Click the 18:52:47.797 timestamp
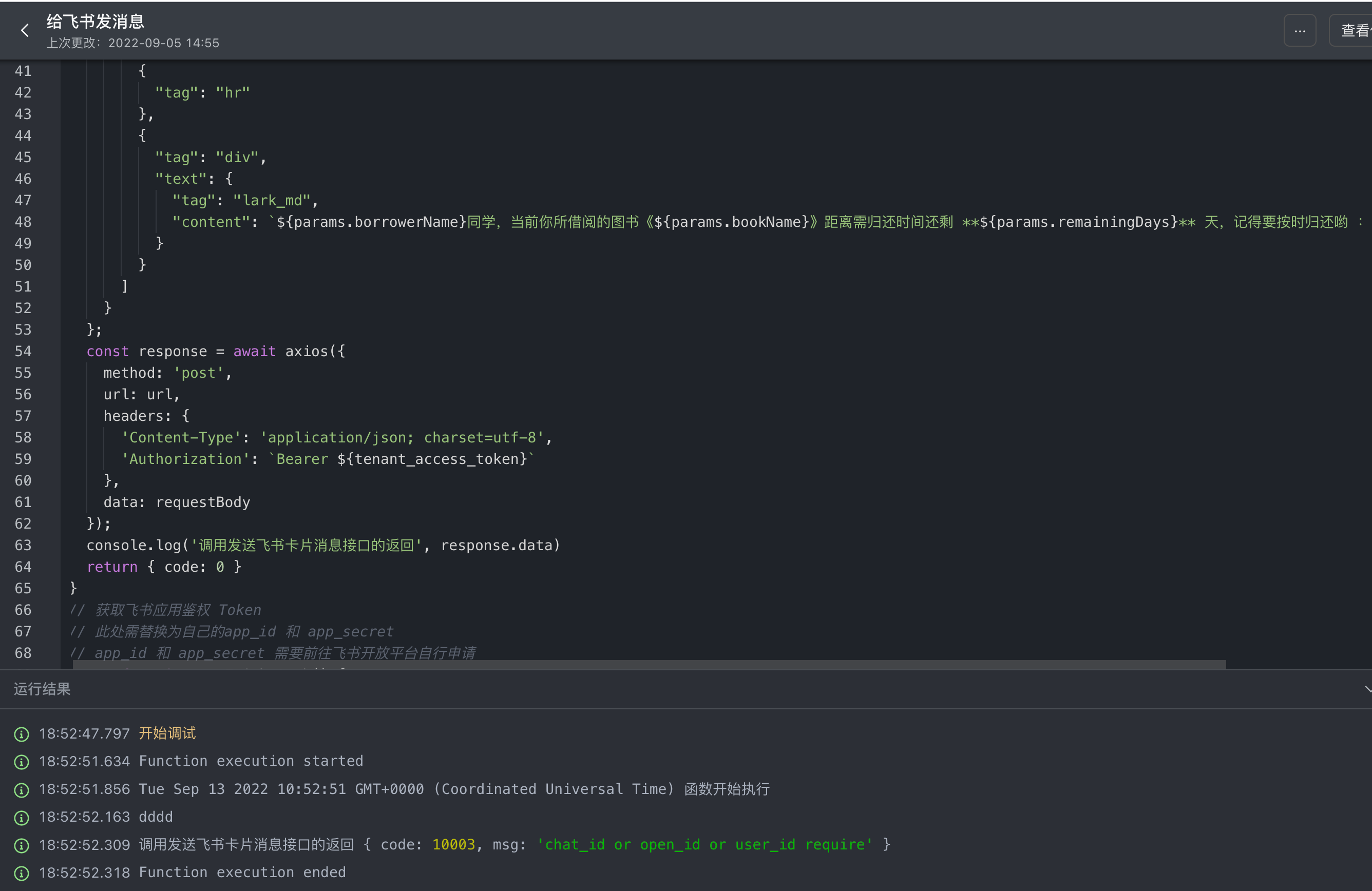Image resolution: width=1372 pixels, height=891 pixels. coord(84,733)
